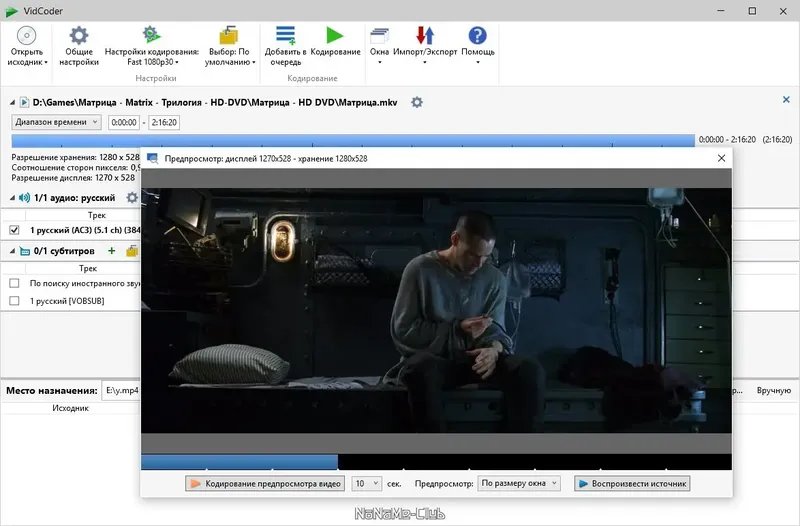
Task: Click preview window title icon
Action: pos(152,159)
